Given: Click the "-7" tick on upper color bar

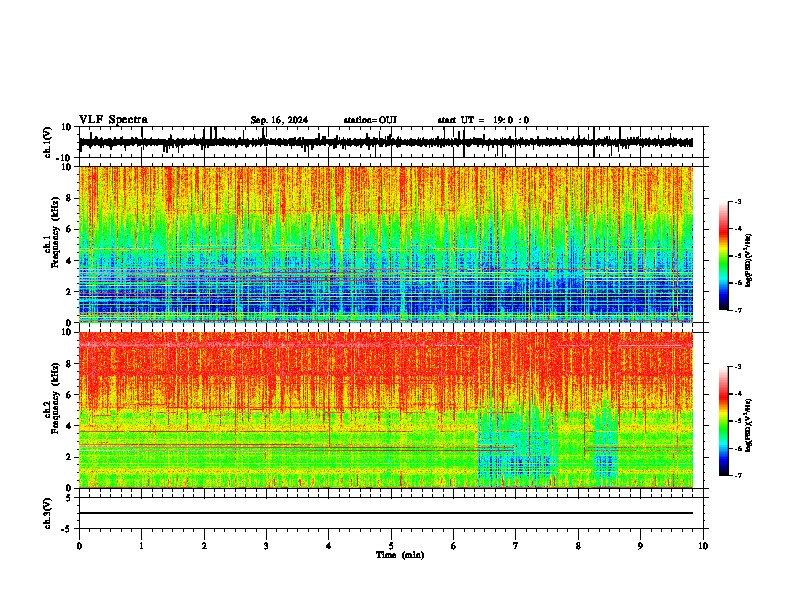Looking at the screenshot, I should click(737, 310).
